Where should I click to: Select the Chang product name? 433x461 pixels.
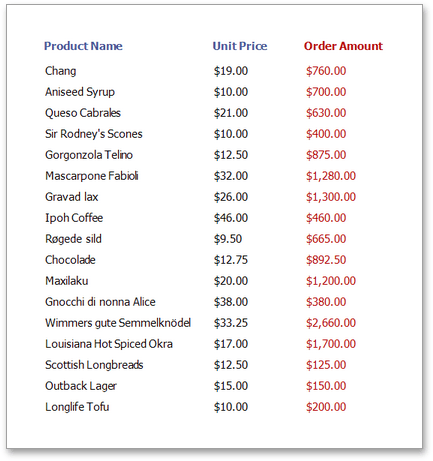[x=61, y=71]
